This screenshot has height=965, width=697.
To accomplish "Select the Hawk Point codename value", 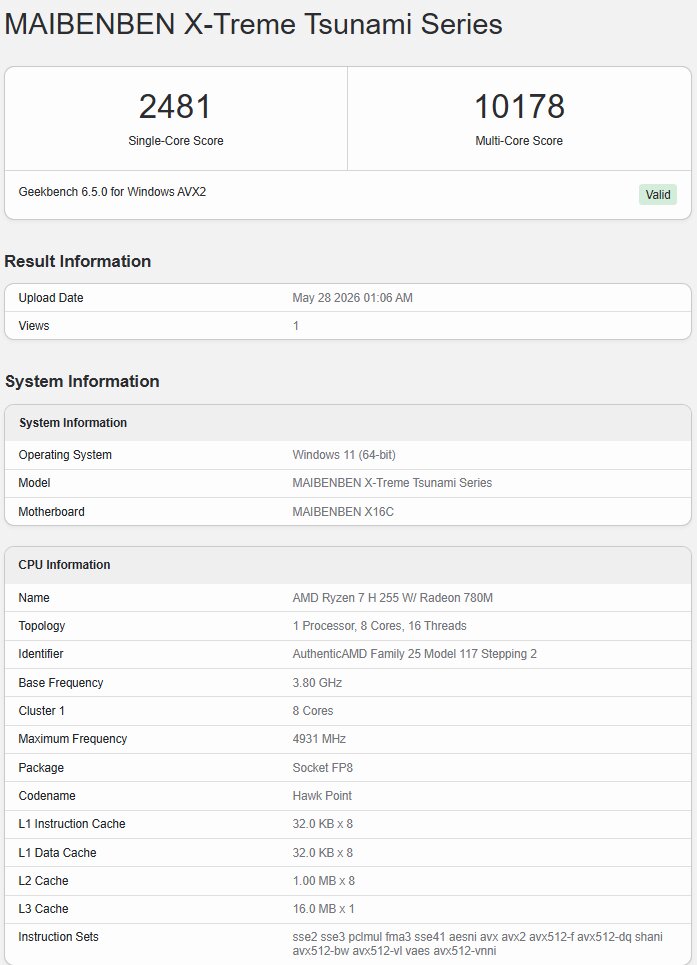I will pyautogui.click(x=322, y=795).
